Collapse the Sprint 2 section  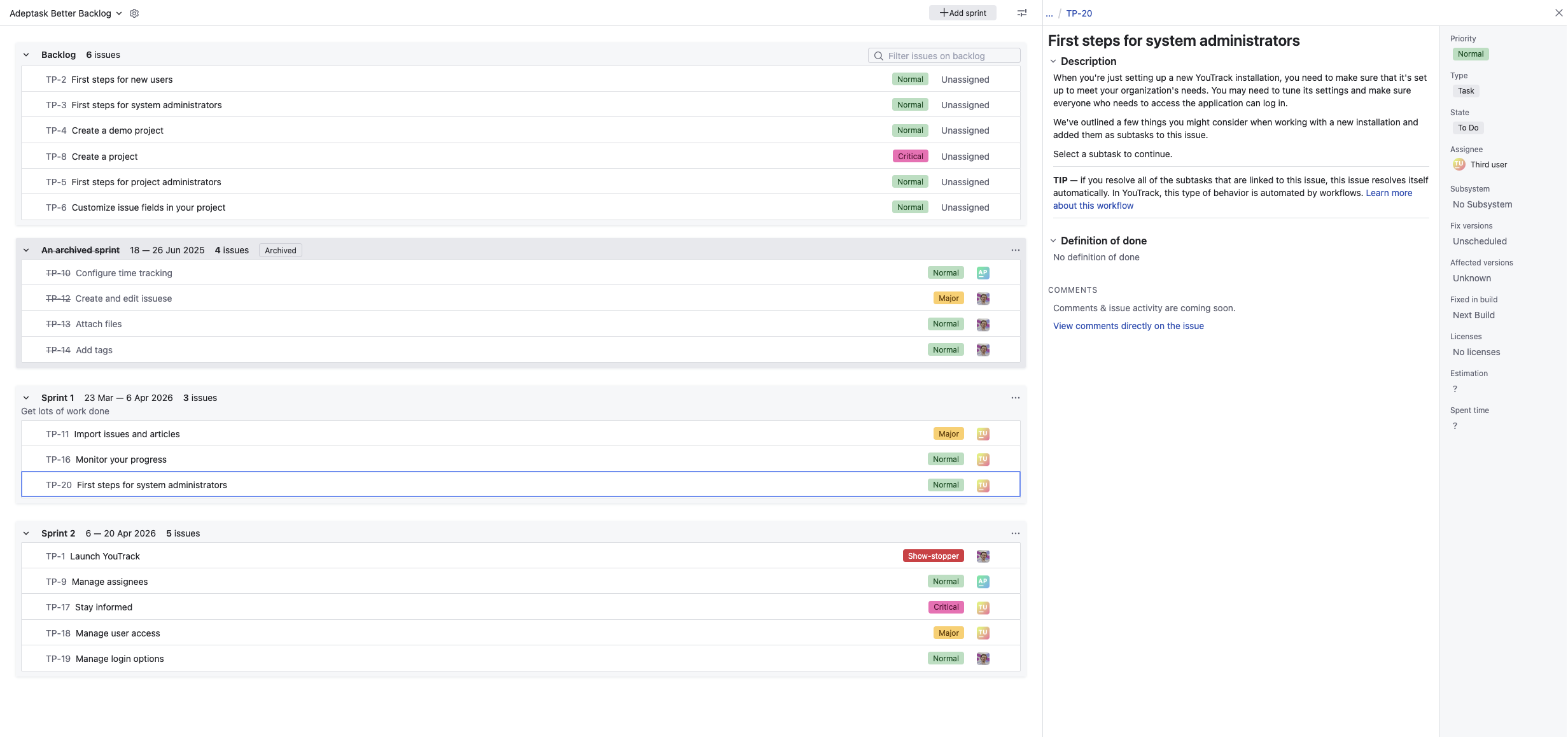[x=26, y=533]
